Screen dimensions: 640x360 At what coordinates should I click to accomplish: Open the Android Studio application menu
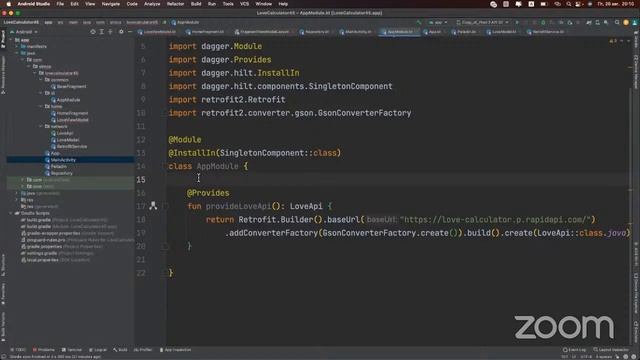coord(33,4)
